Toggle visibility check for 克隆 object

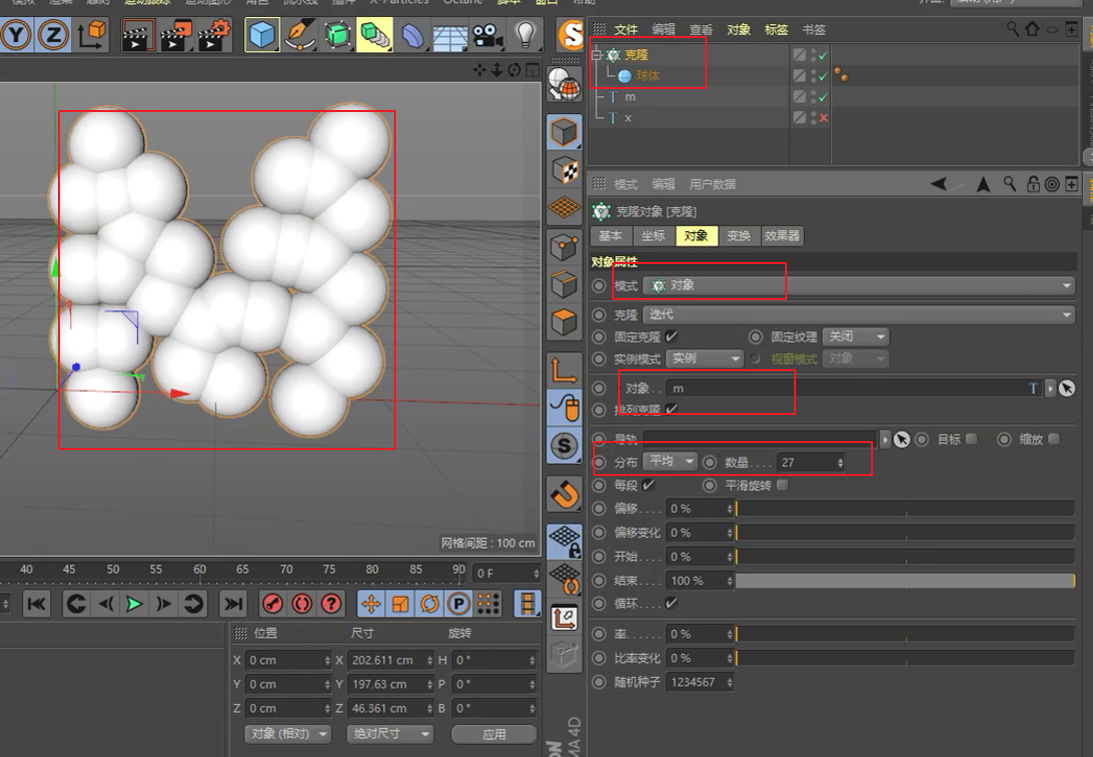click(823, 55)
